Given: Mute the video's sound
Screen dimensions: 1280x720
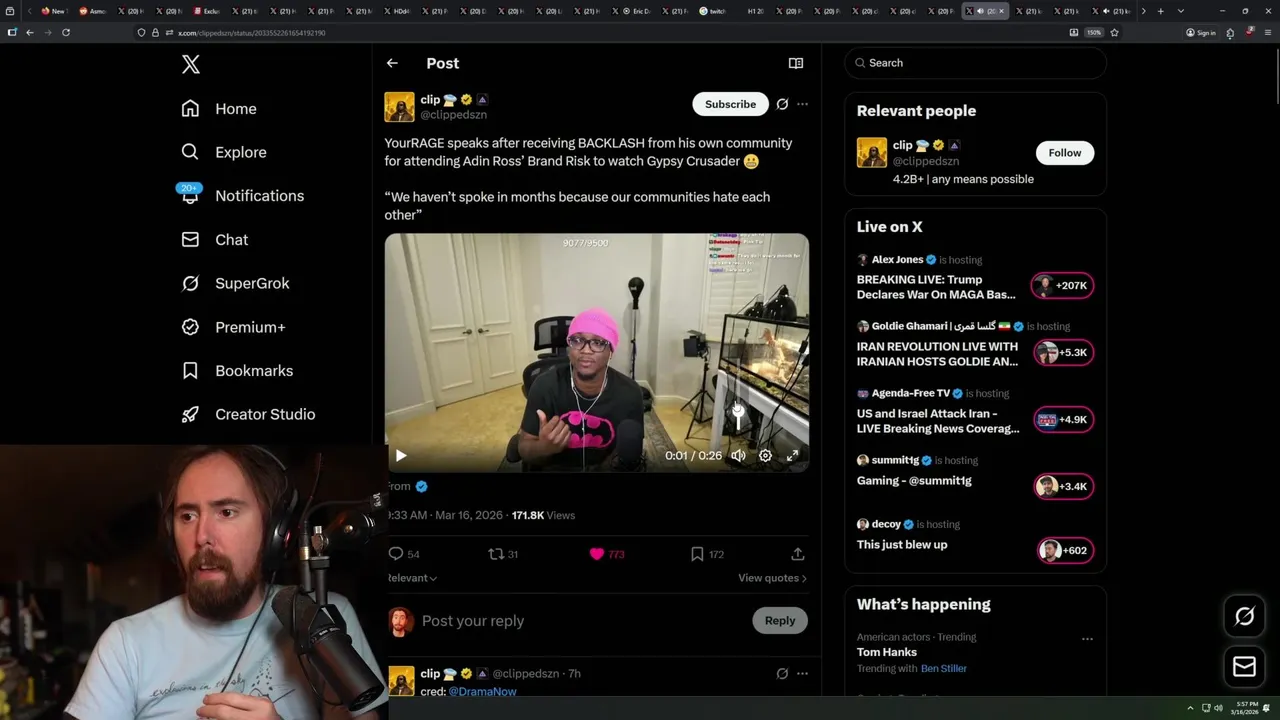Looking at the screenshot, I should 738,455.
